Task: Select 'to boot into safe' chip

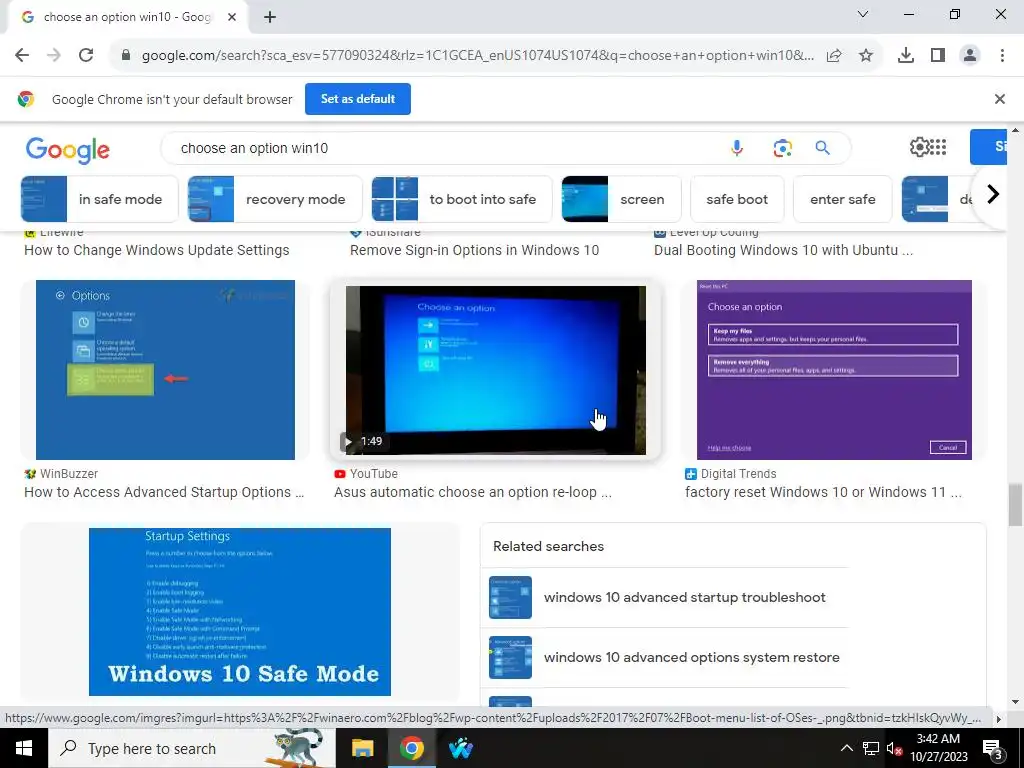Action: [x=462, y=199]
